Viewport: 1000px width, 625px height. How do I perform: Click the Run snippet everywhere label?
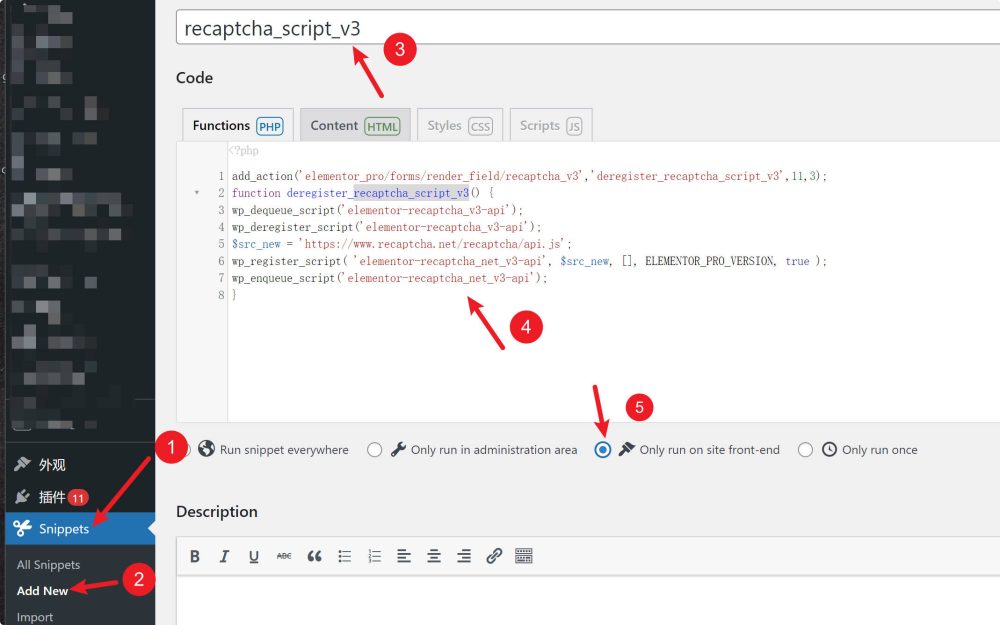point(284,450)
